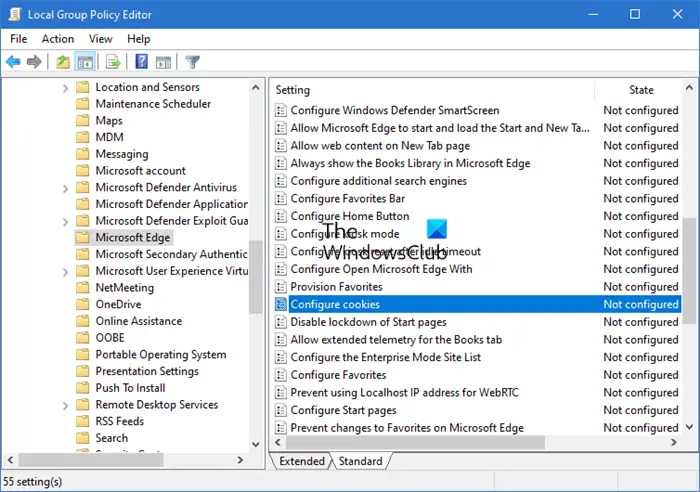The image size is (700, 492).
Task: Select Microsoft Secondary Authentication folder
Action: [x=171, y=254]
